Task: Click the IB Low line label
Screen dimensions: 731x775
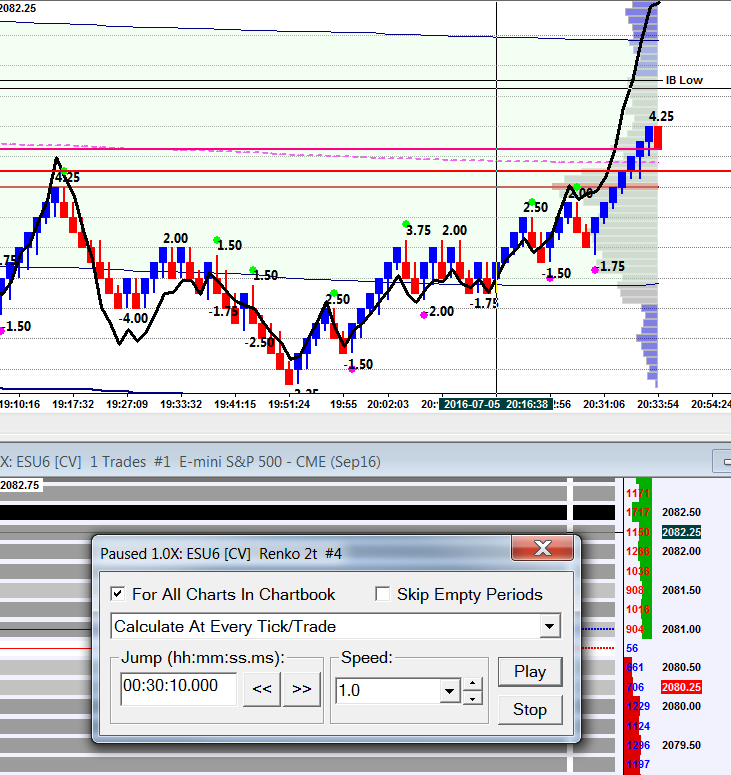Action: pyautogui.click(x=684, y=80)
